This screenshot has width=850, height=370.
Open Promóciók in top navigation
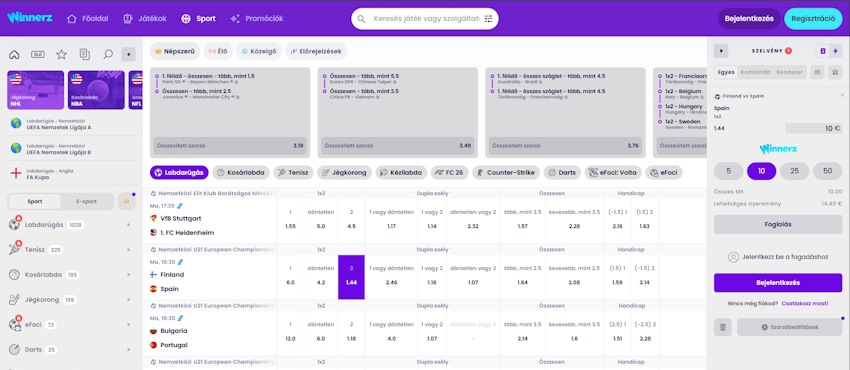(x=257, y=18)
